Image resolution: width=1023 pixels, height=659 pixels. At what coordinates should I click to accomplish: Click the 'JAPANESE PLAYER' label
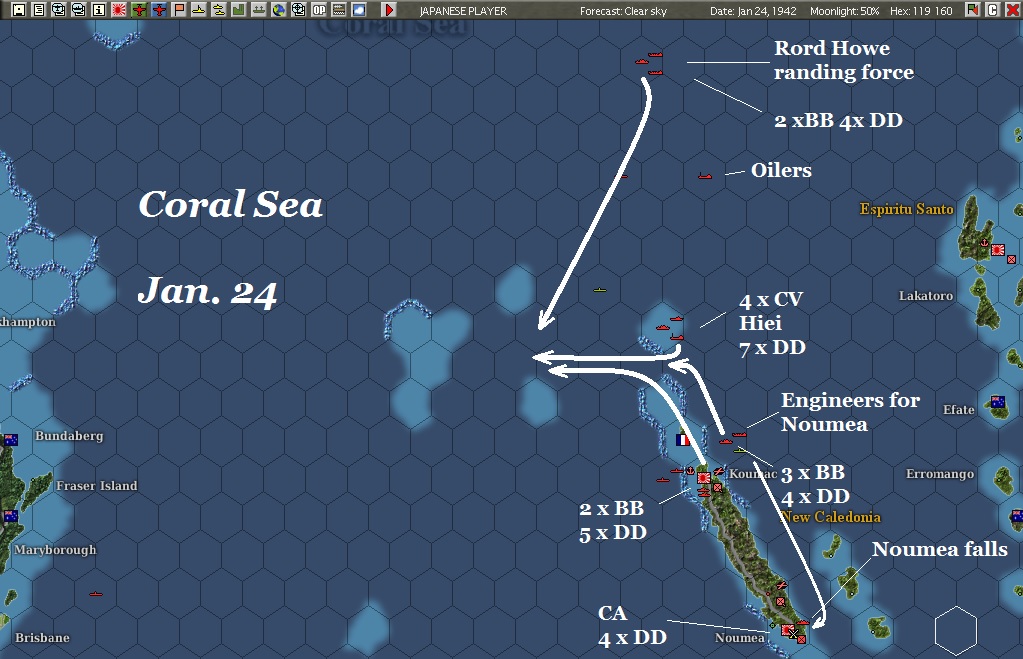(x=463, y=11)
